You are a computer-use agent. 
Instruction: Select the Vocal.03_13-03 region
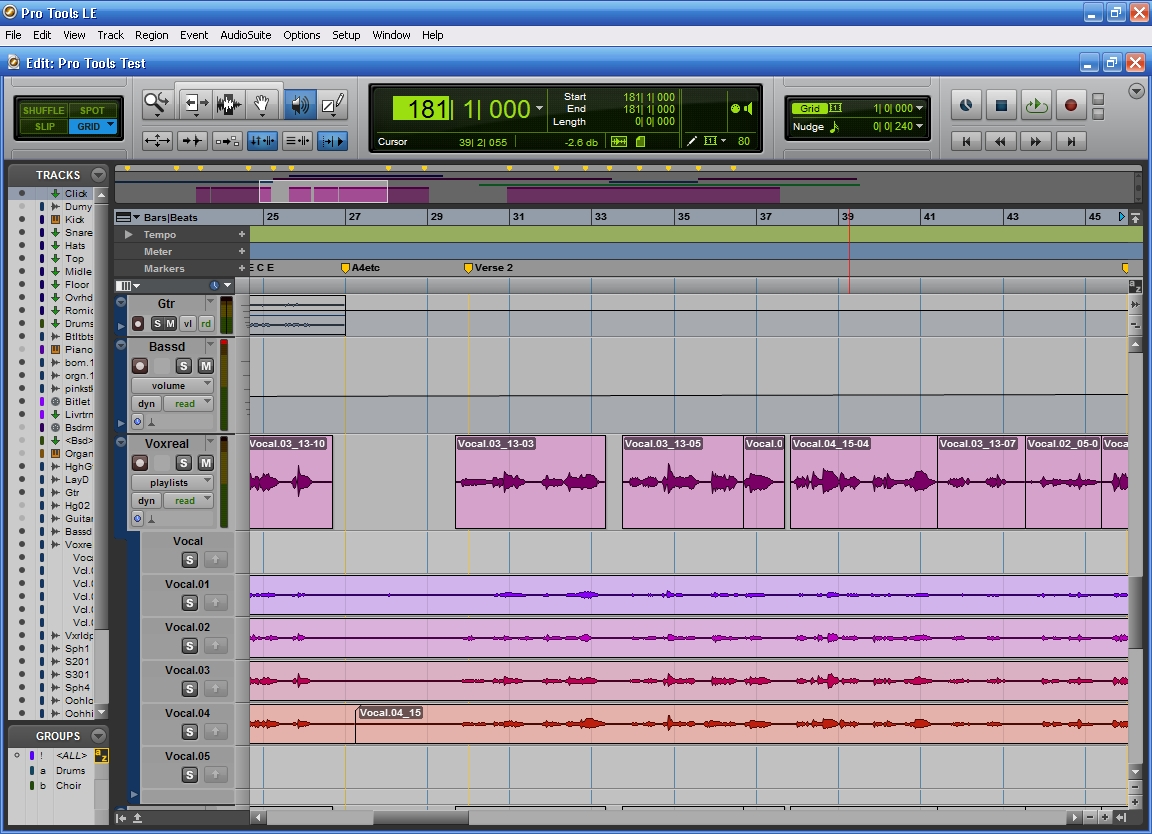530,482
